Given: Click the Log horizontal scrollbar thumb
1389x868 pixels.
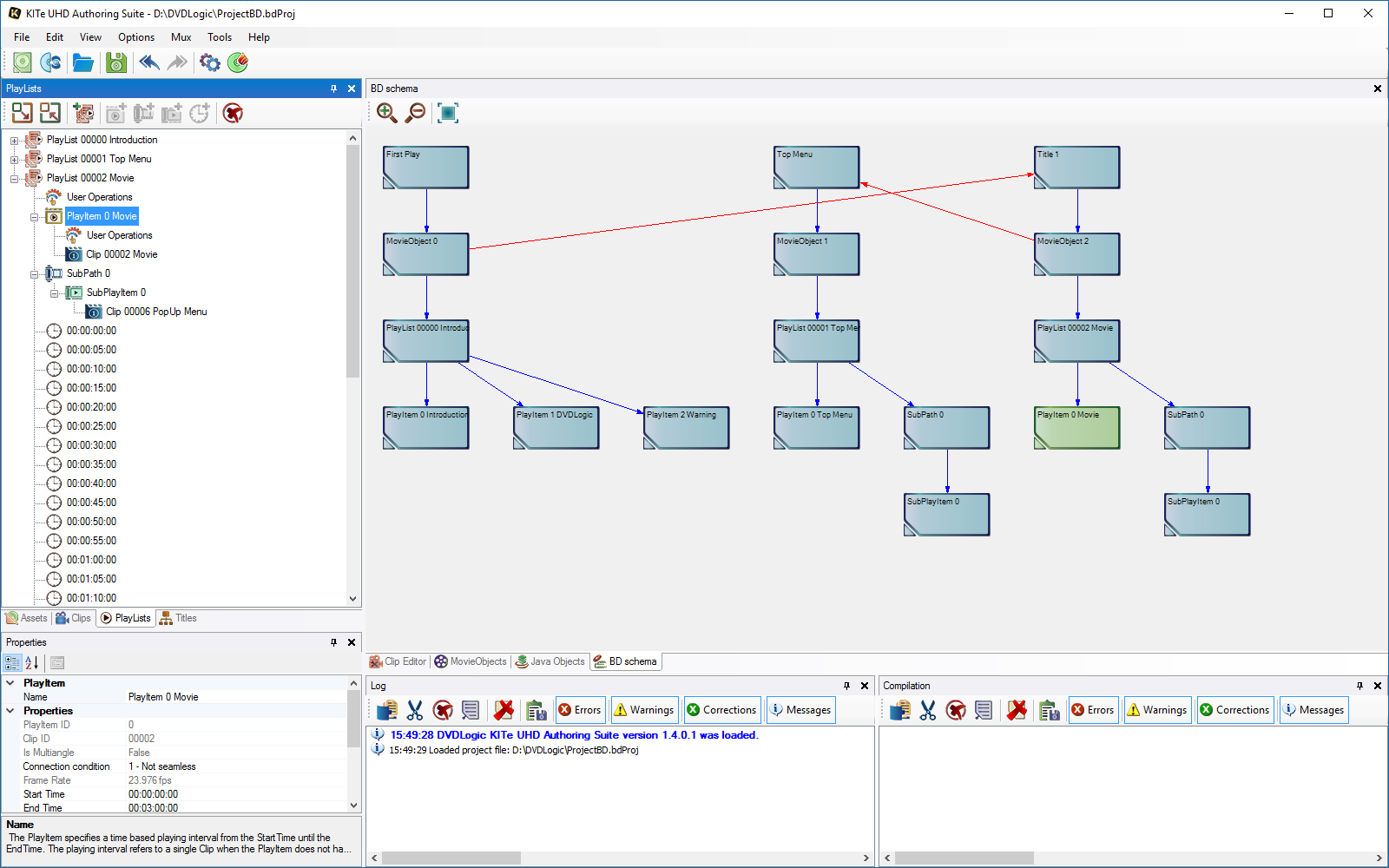Looking at the screenshot, I should pyautogui.click(x=451, y=858).
